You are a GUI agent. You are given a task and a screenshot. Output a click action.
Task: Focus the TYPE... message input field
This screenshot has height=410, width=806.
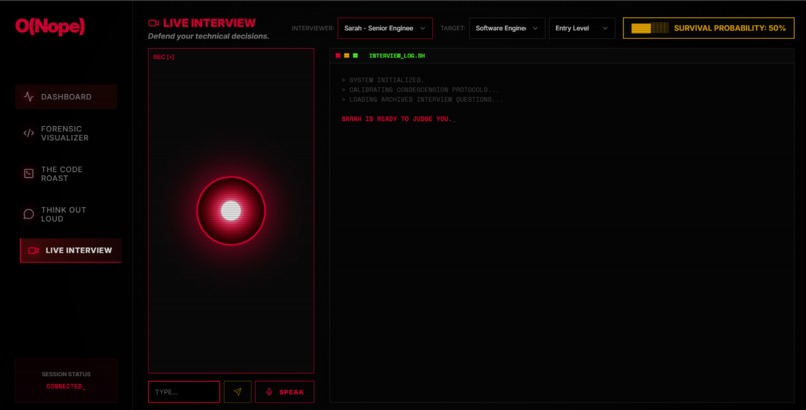pyautogui.click(x=184, y=392)
